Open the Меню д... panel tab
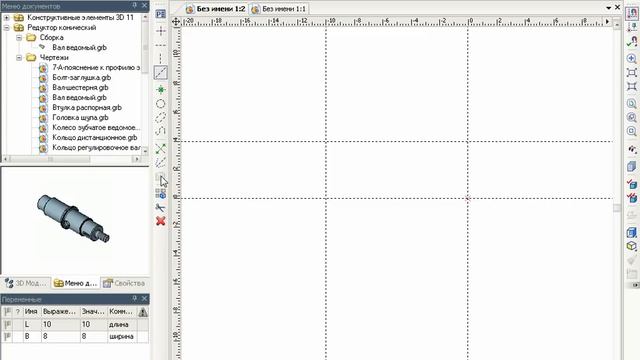Image resolution: width=640 pixels, height=360 pixels. point(76,283)
